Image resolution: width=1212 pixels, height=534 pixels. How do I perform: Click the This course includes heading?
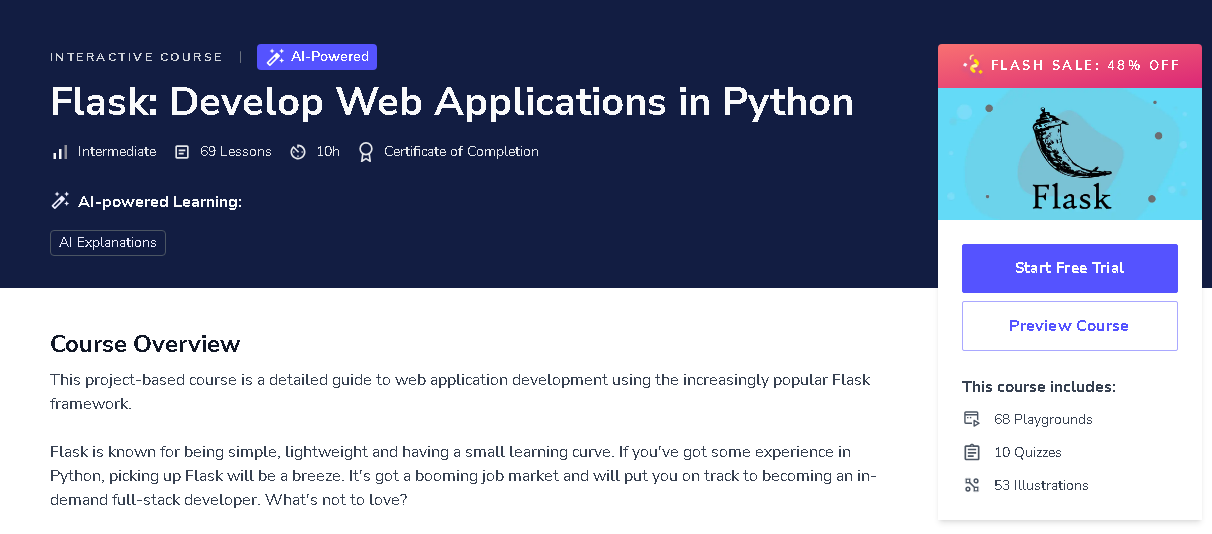pyautogui.click(x=1039, y=387)
